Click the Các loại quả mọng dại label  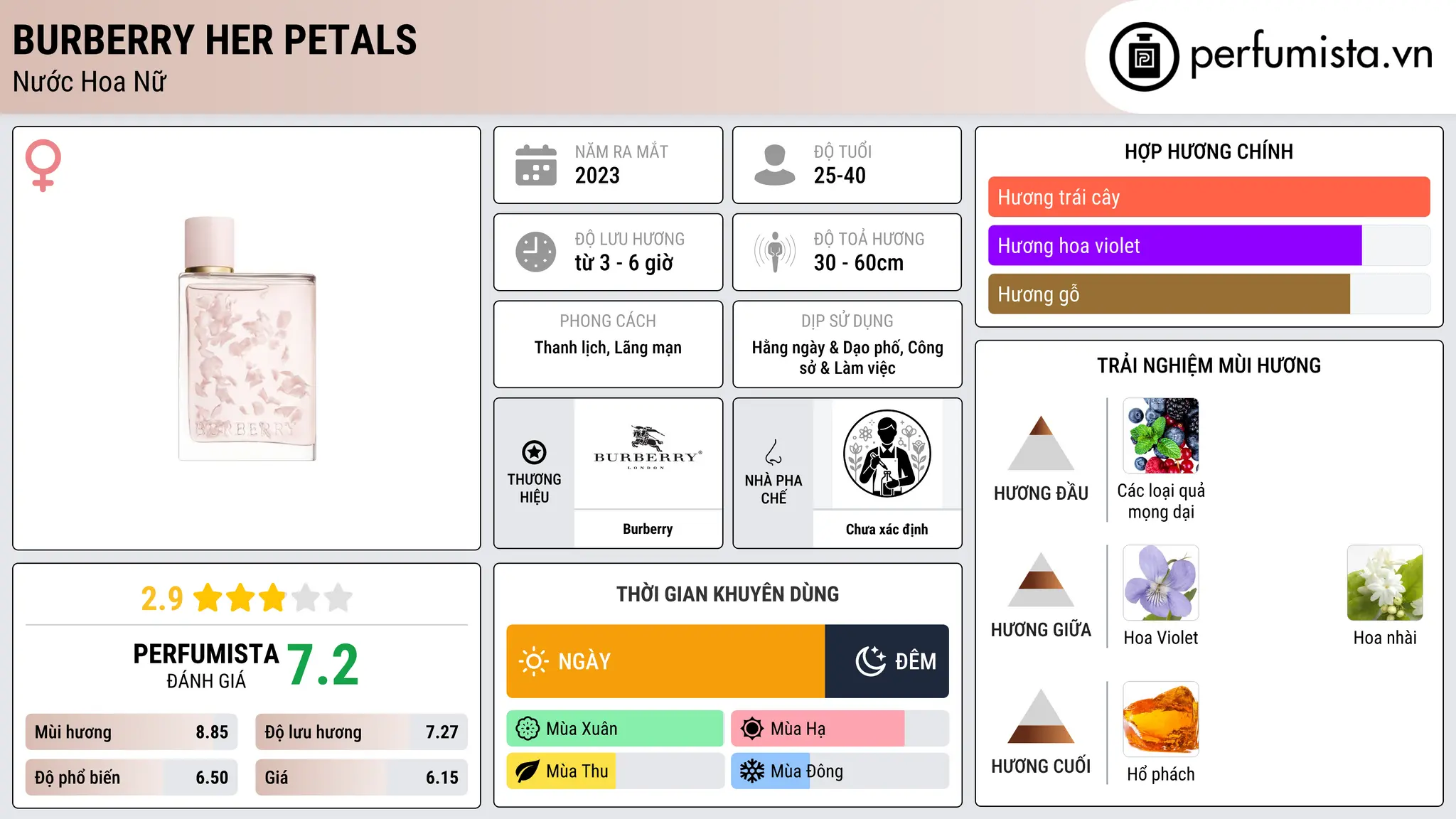[1161, 501]
